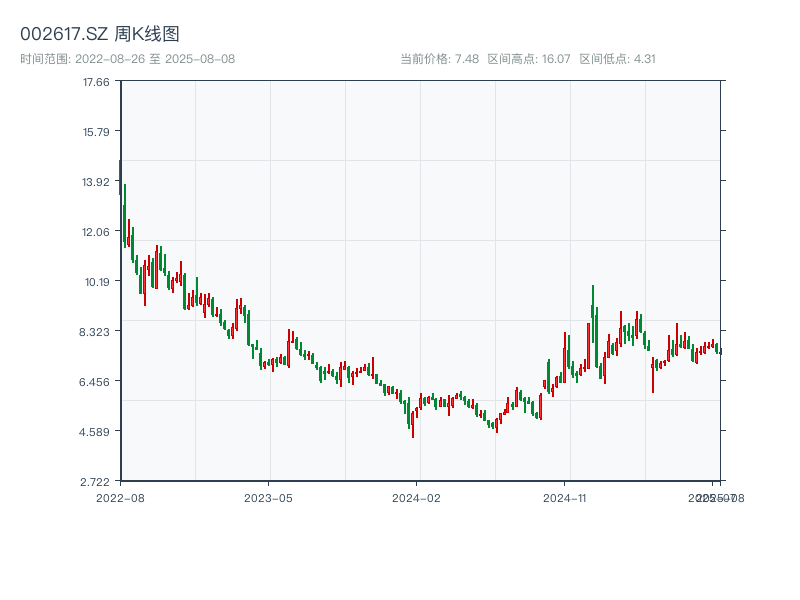Click the 区间高点 16.07 label
Viewport: 800px width, 600px height.
[528, 59]
